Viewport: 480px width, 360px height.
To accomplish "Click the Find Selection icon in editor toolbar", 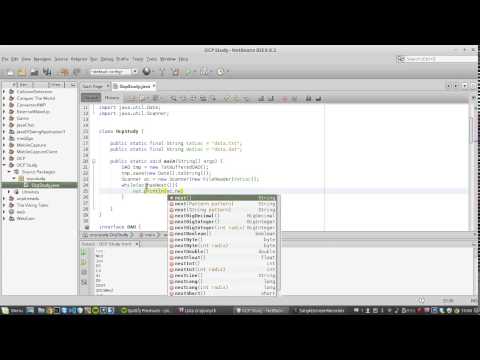I will (173, 99).
